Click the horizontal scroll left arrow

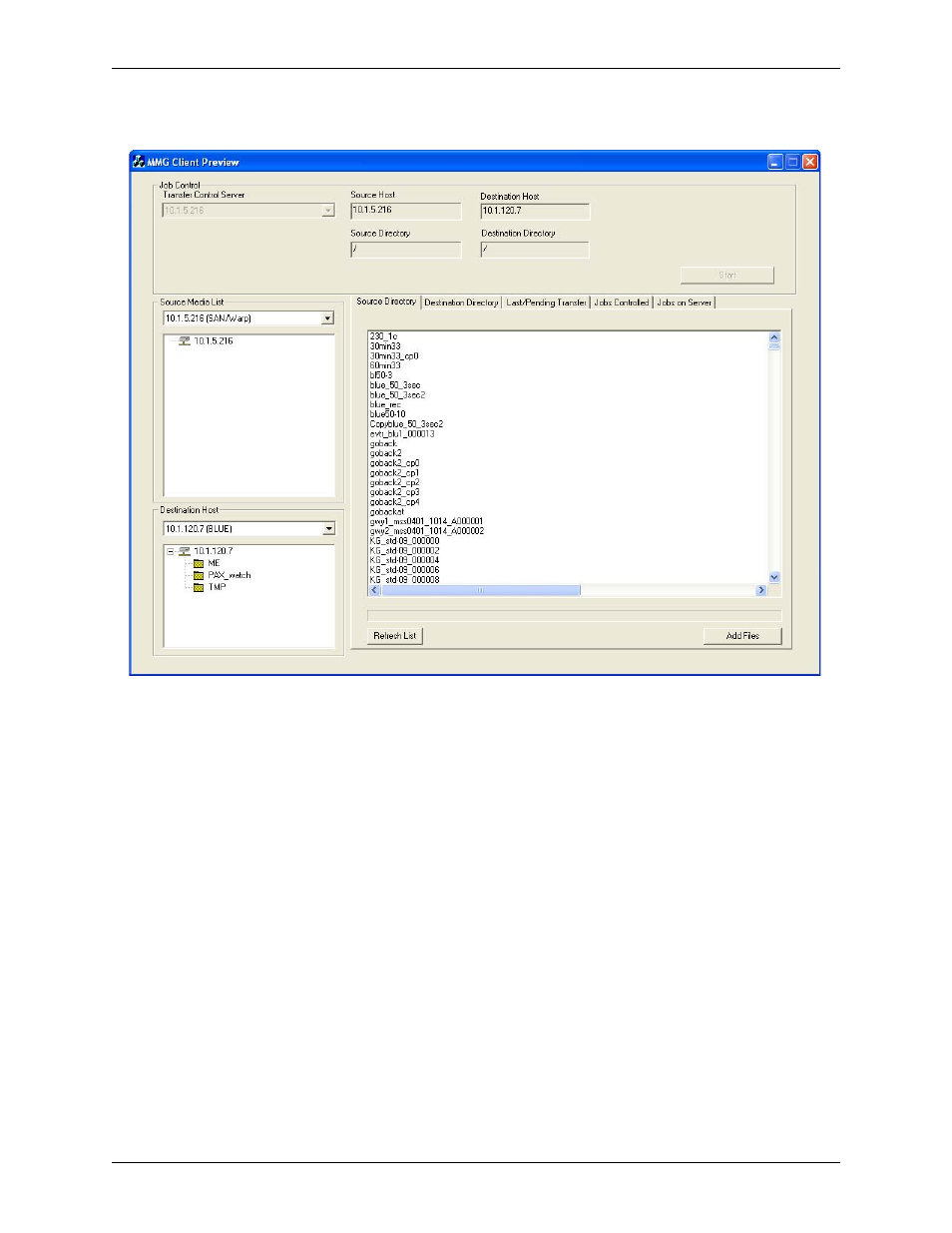point(375,590)
